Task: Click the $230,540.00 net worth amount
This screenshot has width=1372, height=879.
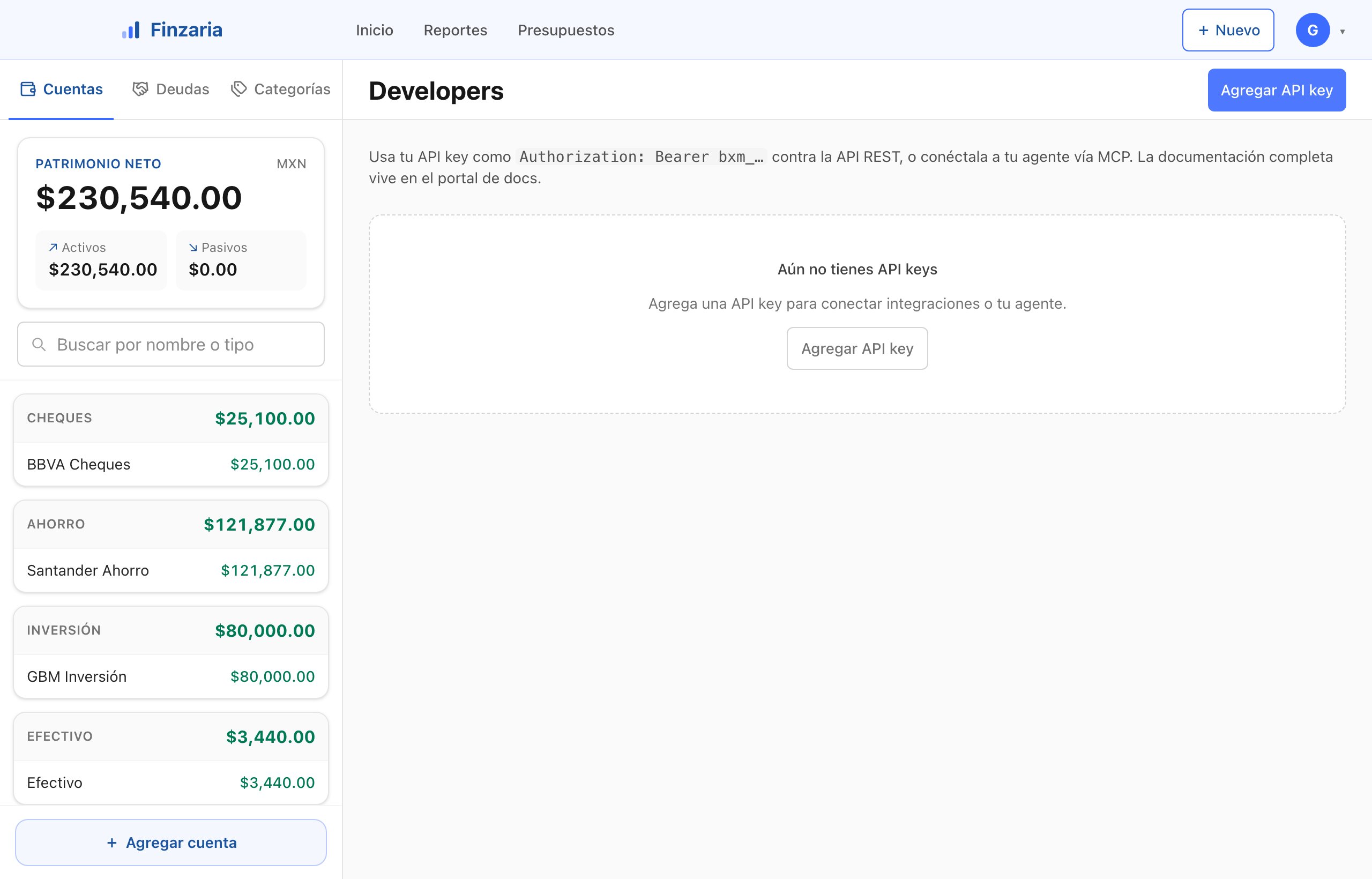Action: 139,198
